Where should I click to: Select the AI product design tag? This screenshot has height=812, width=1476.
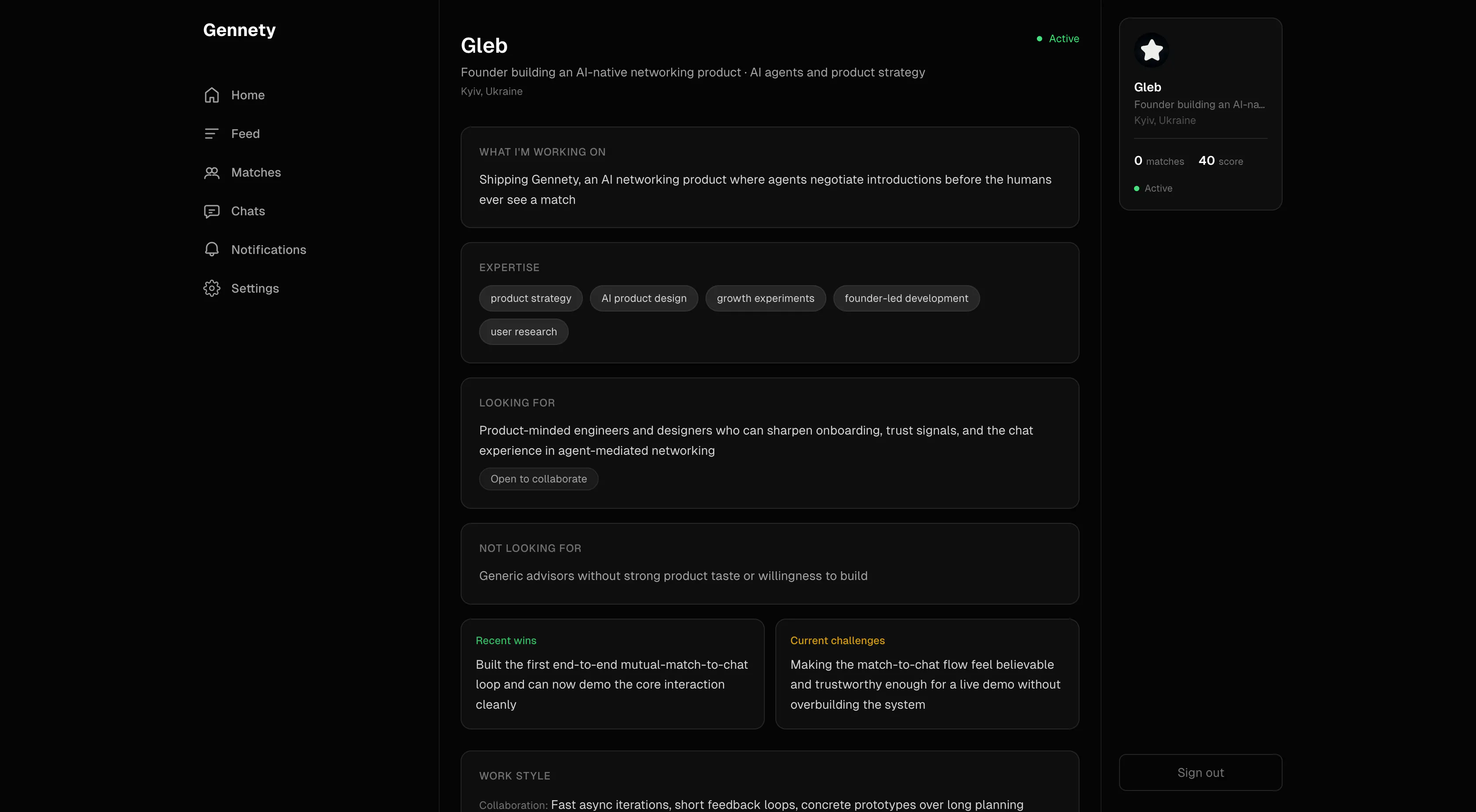644,298
